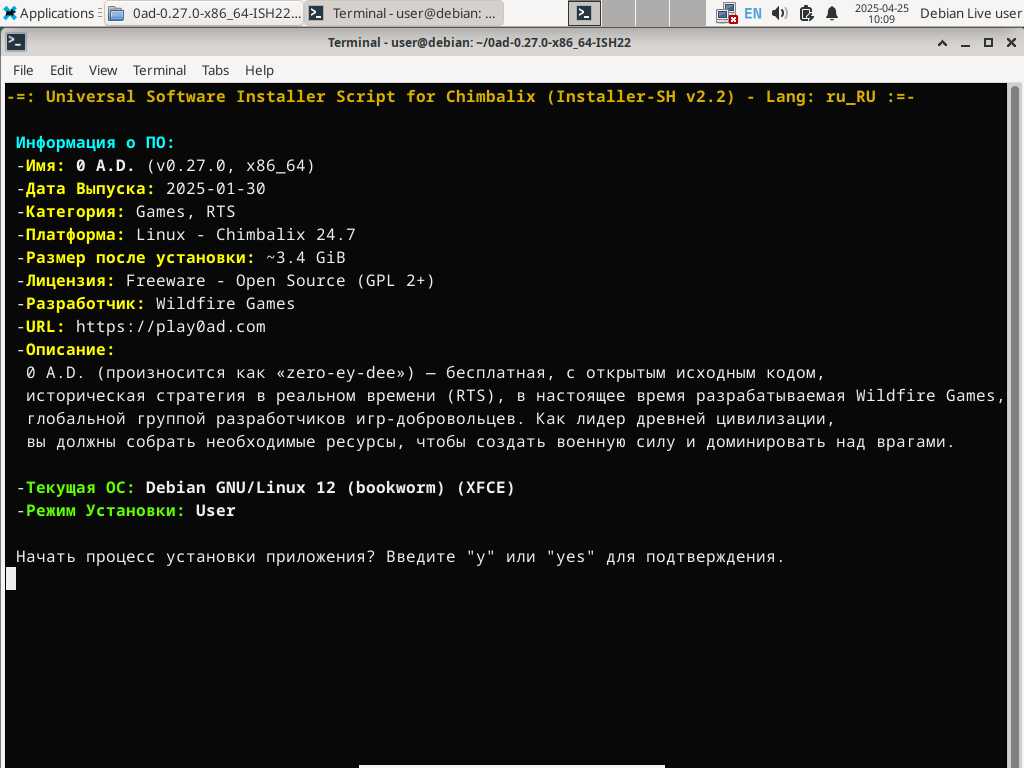Image resolution: width=1024 pixels, height=768 pixels.
Task: Click the install mode "User" value
Action: [x=216, y=511]
